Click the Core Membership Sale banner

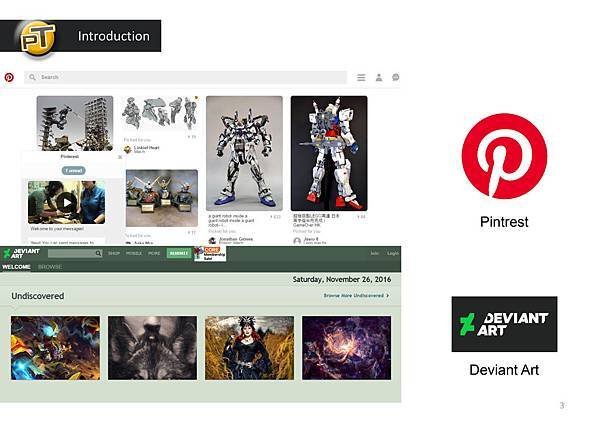(210, 254)
